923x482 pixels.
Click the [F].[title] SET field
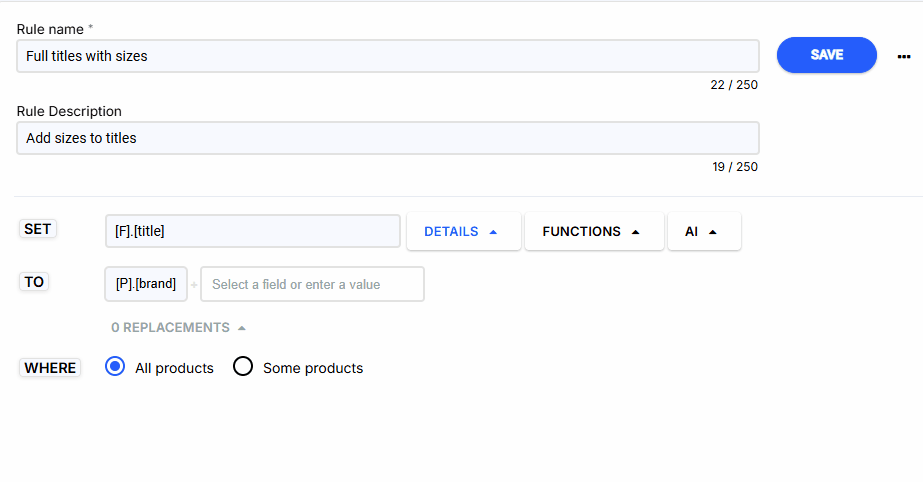[252, 231]
